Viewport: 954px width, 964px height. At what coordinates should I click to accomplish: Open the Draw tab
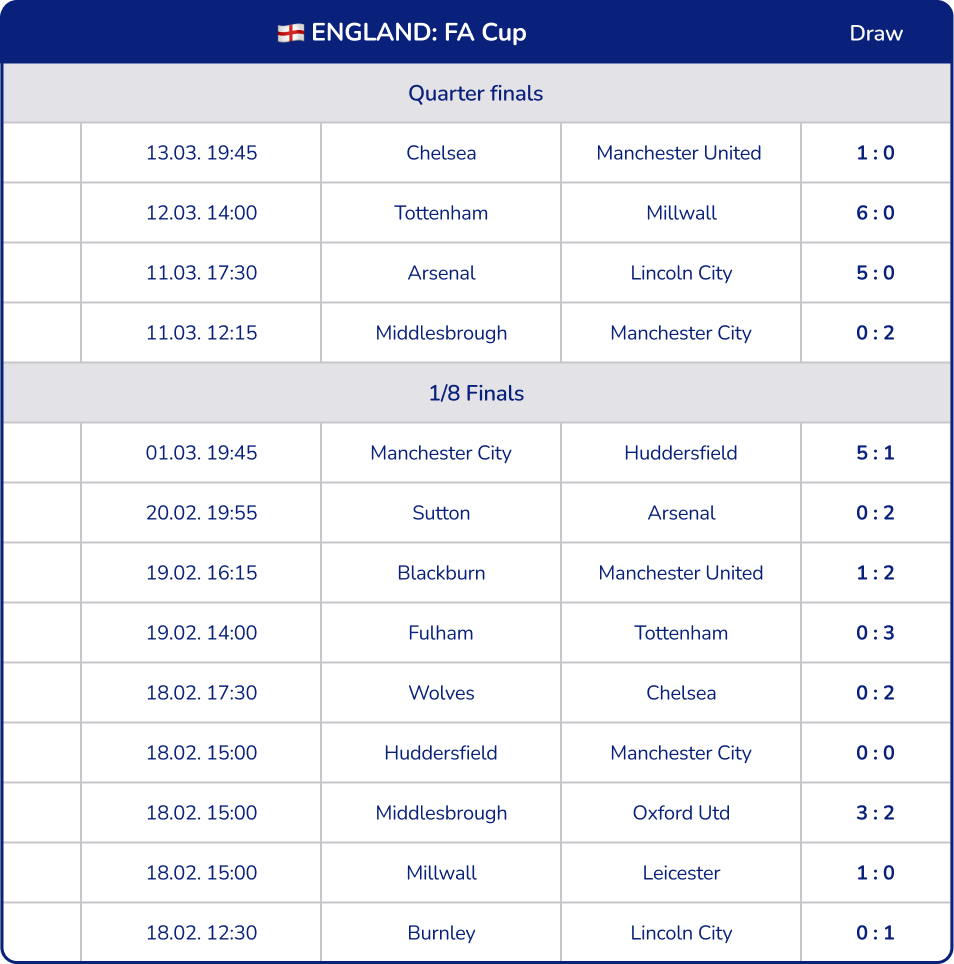(x=875, y=32)
